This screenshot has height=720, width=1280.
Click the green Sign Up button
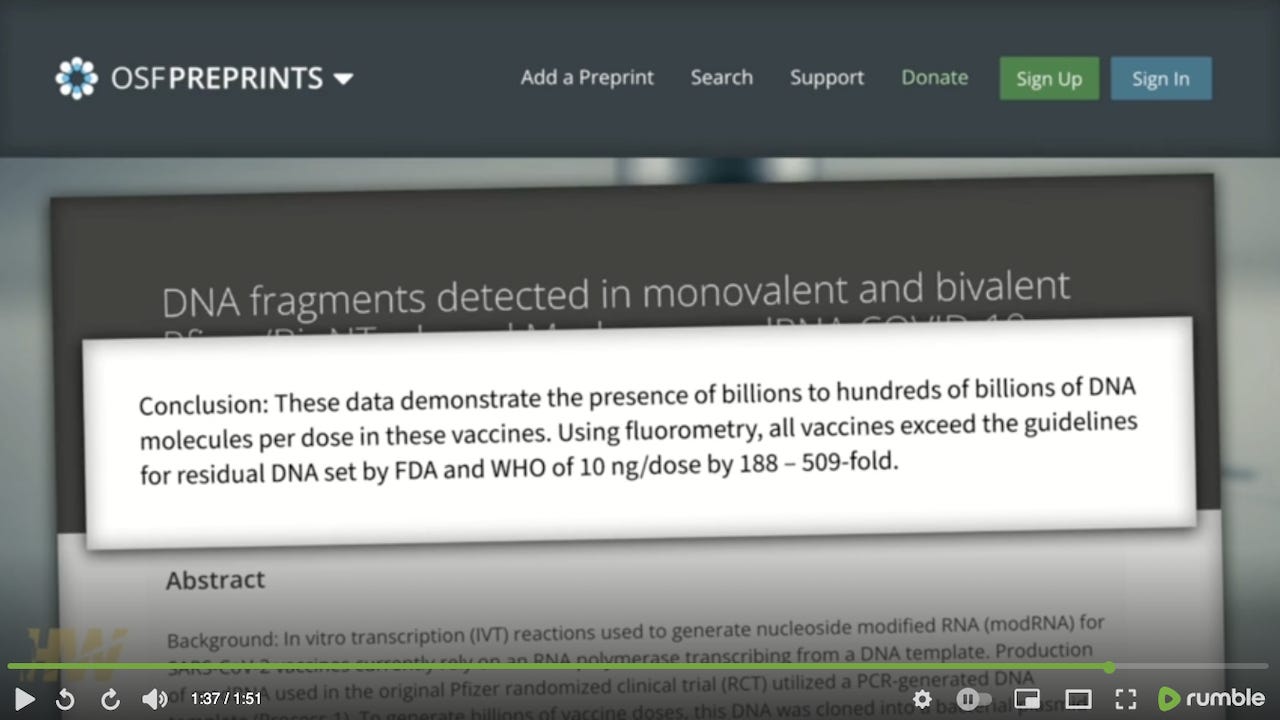click(1049, 79)
